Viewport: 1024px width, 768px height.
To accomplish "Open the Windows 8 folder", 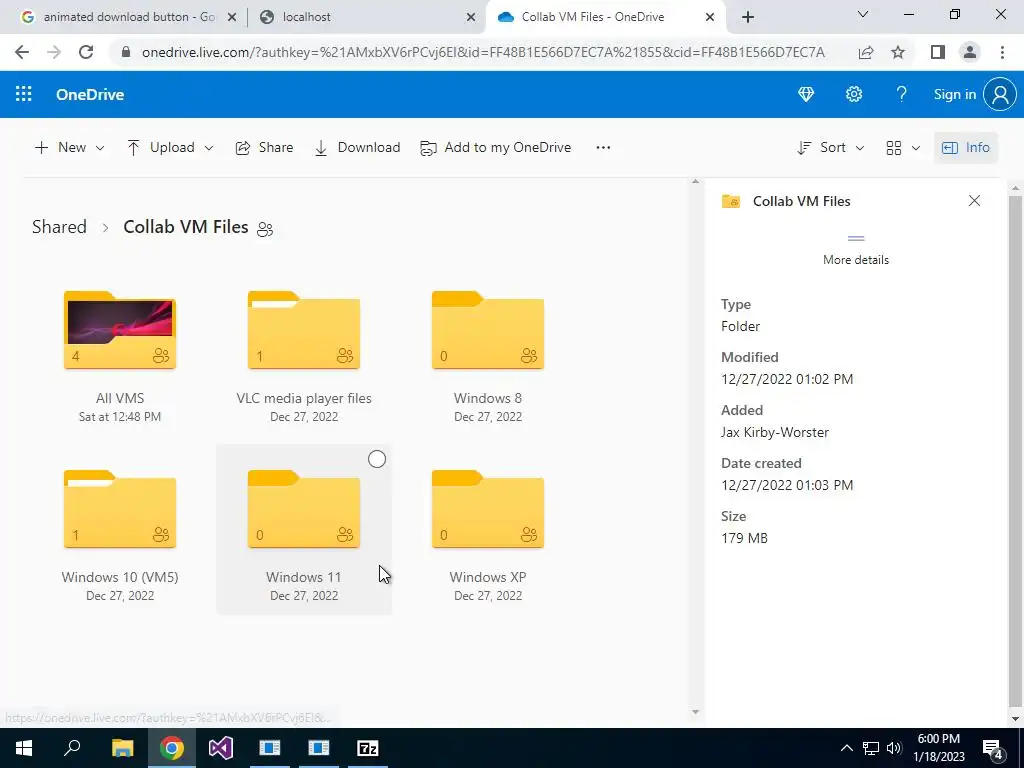I will [x=488, y=330].
